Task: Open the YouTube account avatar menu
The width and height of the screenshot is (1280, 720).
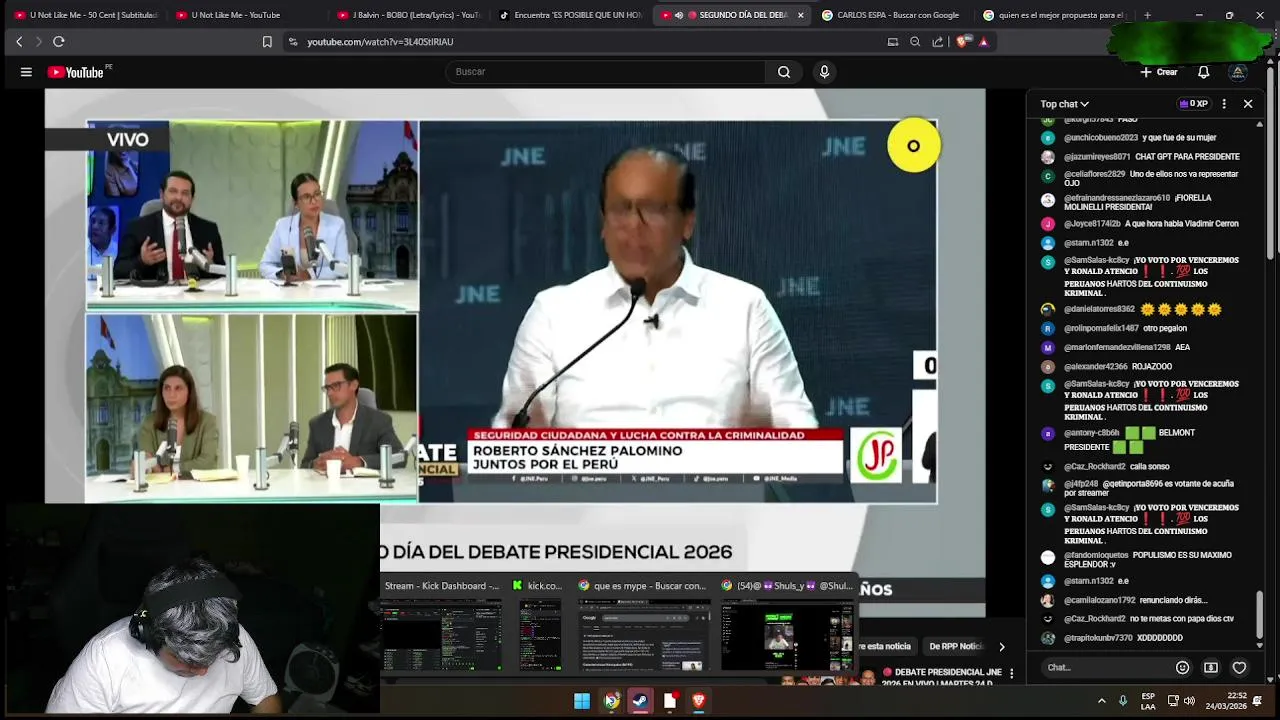Action: [1238, 72]
